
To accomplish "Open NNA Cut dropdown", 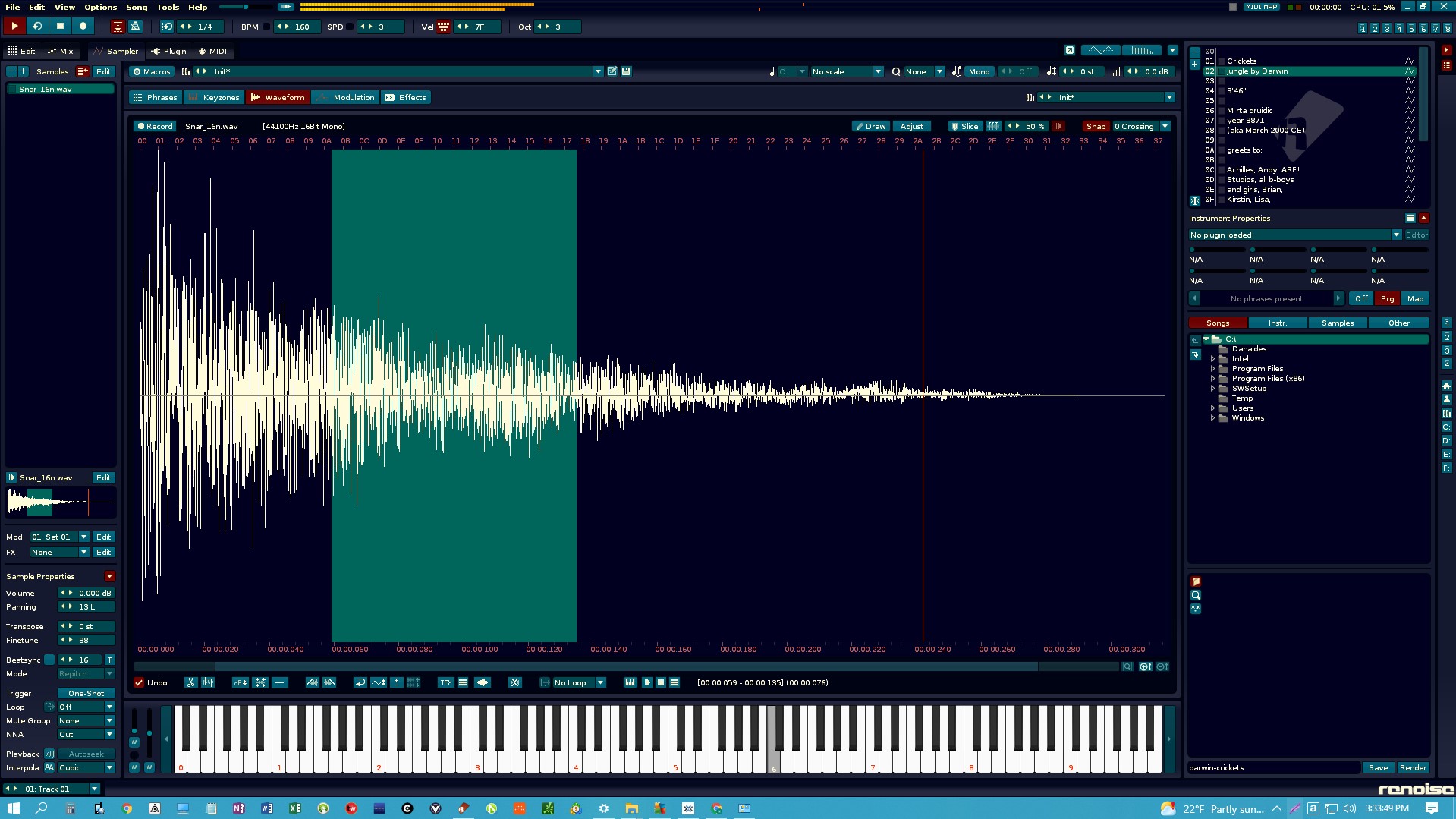I will pyautogui.click(x=86, y=734).
